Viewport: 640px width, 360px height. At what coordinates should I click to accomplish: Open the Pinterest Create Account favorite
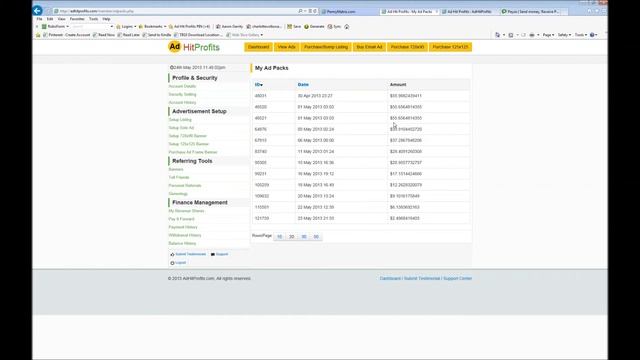pyautogui.click(x=67, y=35)
